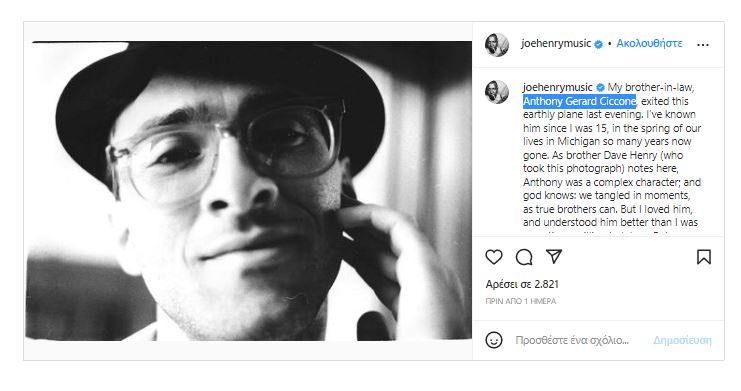This screenshot has height=391, width=741.
Task: Submit the comment with Δημοσίευση button
Action: [x=682, y=340]
